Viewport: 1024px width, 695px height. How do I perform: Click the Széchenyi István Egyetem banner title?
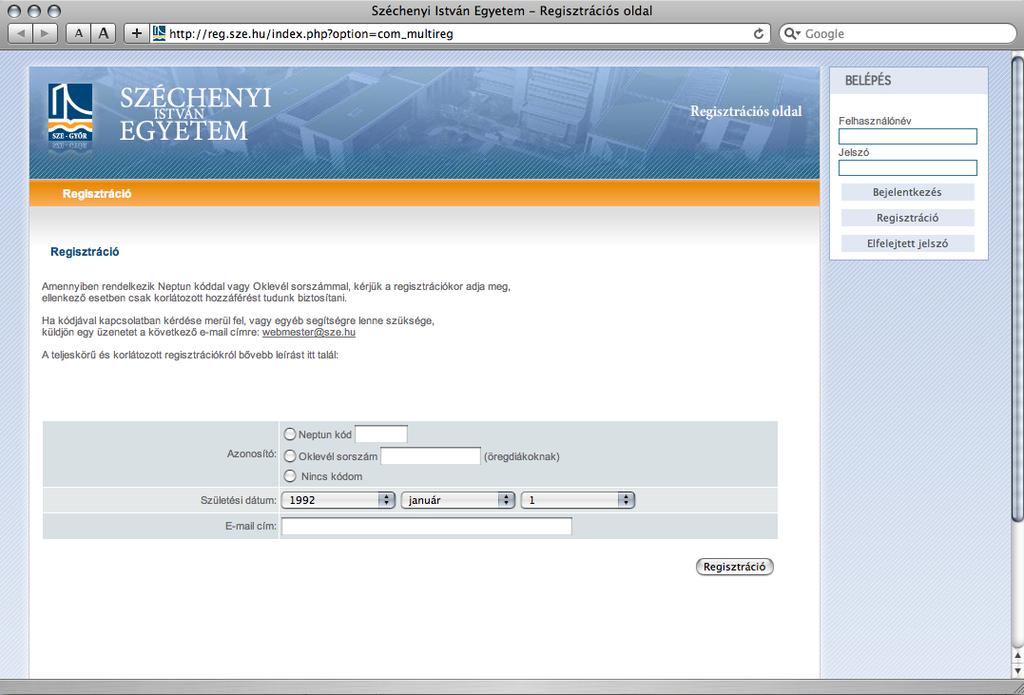click(195, 114)
